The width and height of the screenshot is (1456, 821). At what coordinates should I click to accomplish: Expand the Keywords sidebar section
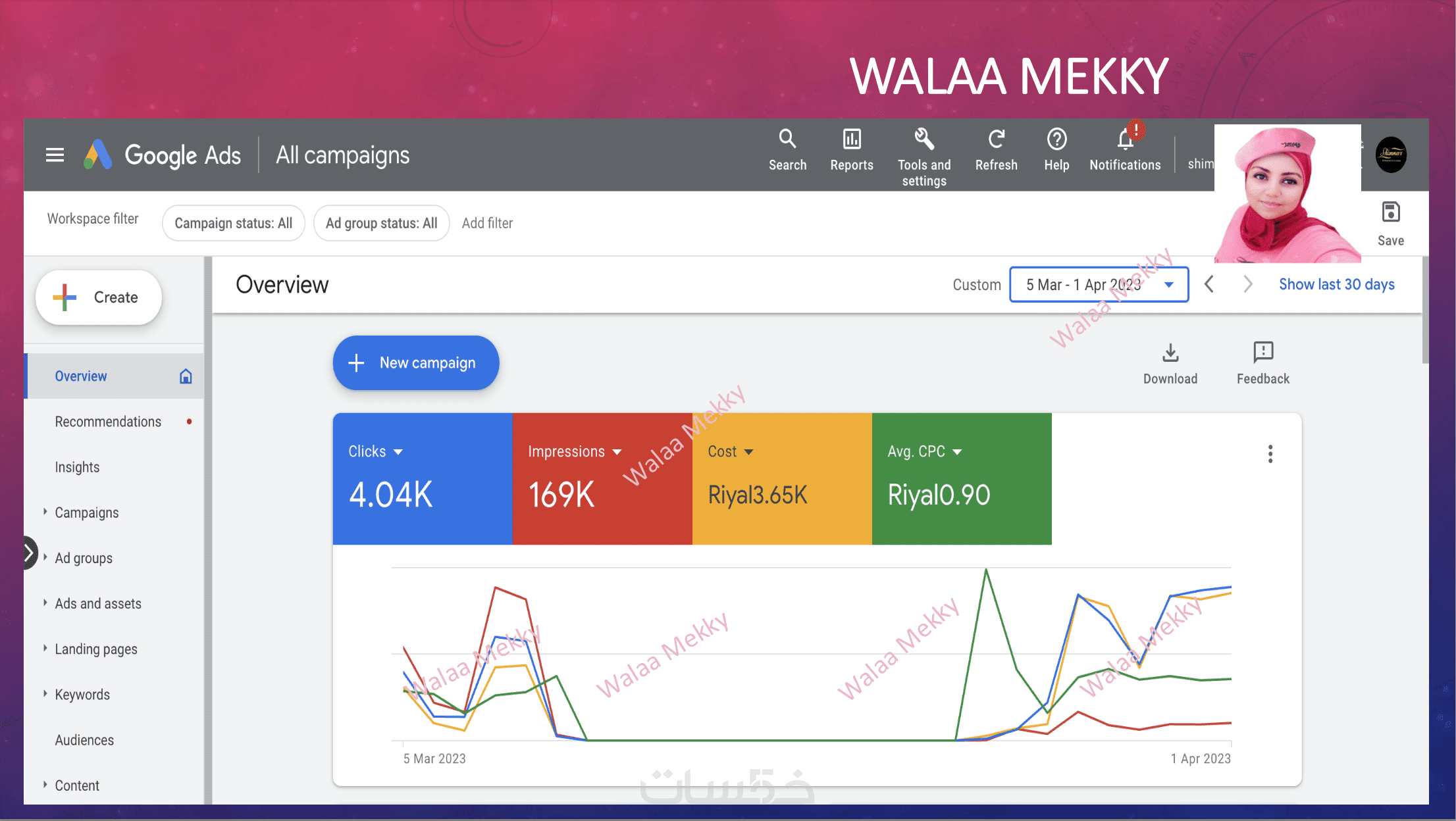pos(45,694)
